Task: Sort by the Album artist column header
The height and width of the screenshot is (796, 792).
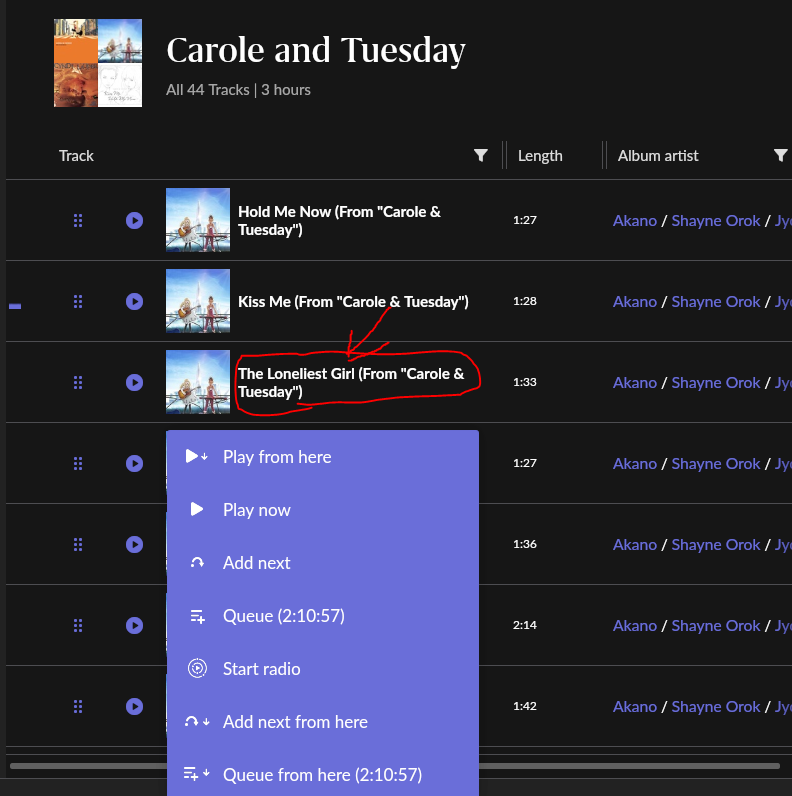Action: point(658,155)
